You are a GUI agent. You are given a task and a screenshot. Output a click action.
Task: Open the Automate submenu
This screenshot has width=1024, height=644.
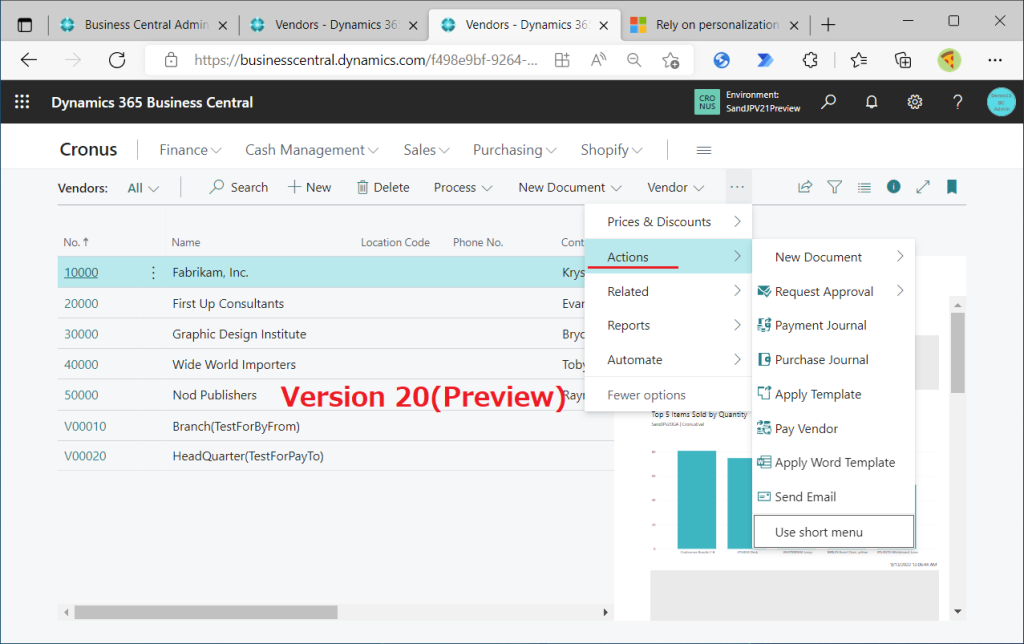coord(668,359)
